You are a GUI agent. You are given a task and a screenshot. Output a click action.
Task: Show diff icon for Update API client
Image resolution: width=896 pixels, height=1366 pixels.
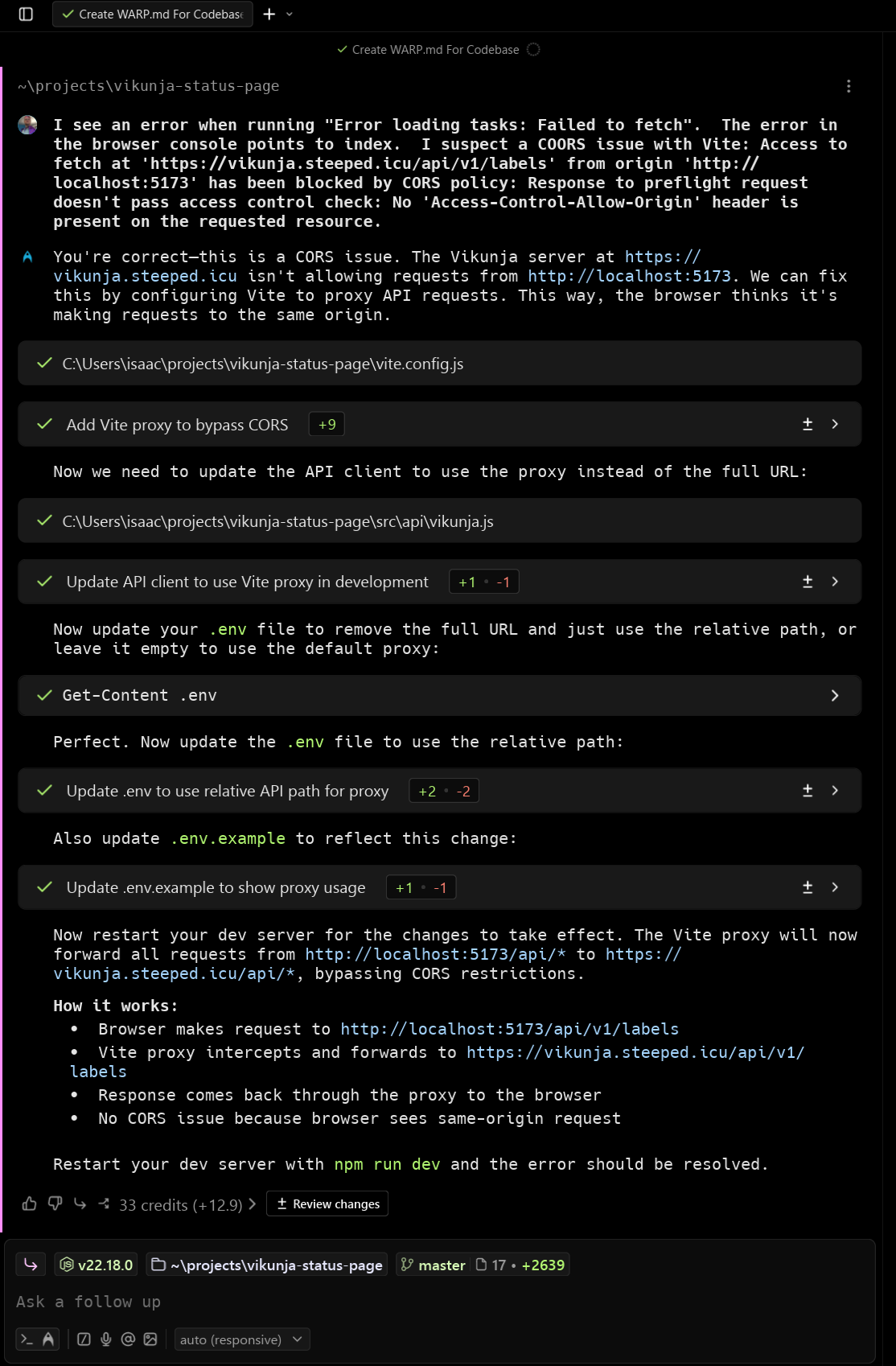pos(808,582)
